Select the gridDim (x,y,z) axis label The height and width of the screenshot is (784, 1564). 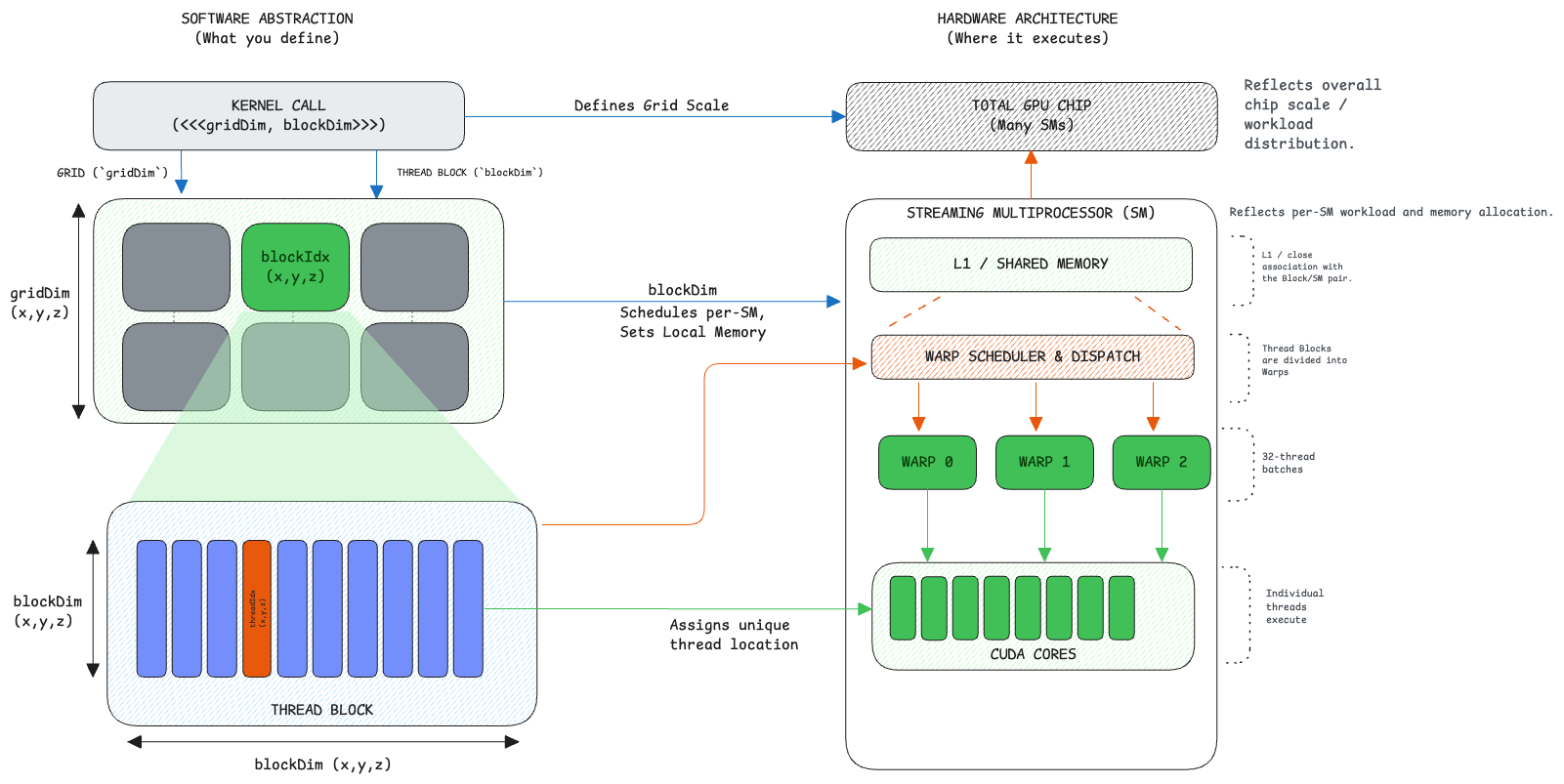(40, 303)
